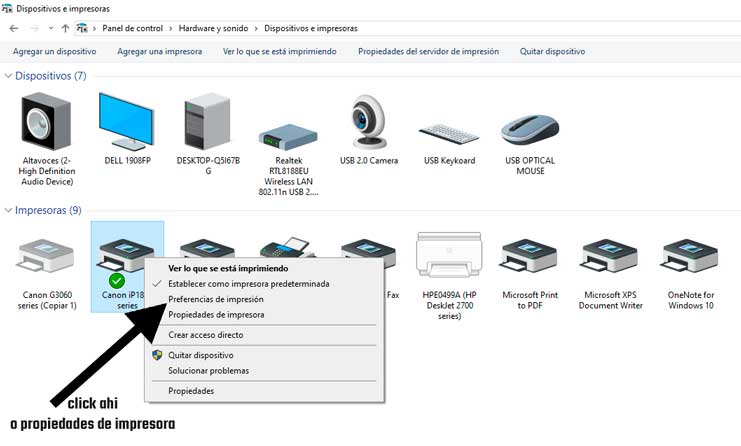
Task: Select the HP DeskJet 2700 printer icon
Action: point(449,260)
